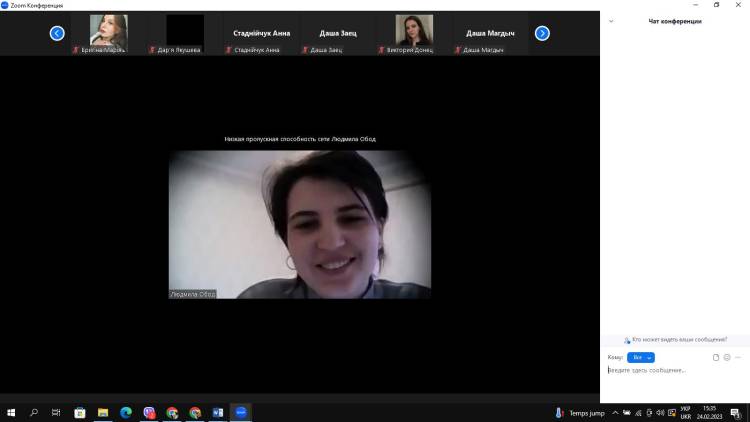Click the Zoom icon in taskbar

[x=241, y=412]
